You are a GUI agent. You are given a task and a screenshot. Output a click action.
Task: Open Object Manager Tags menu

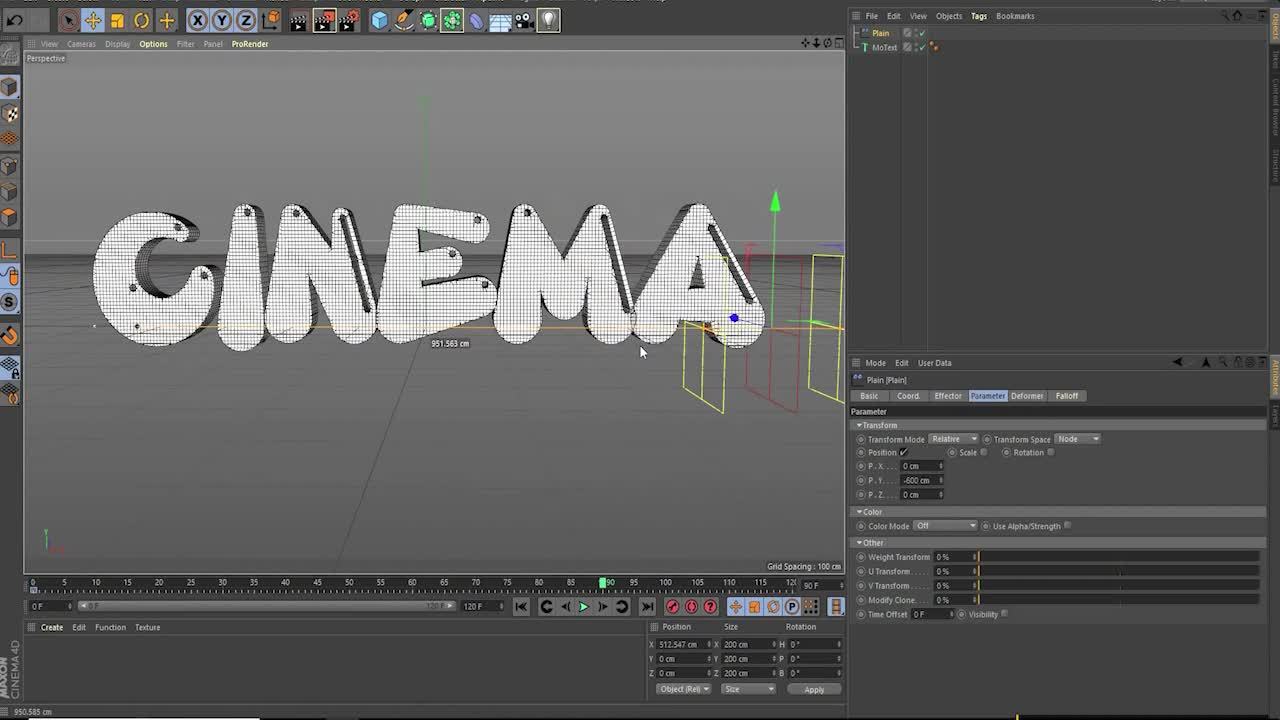coord(979,16)
